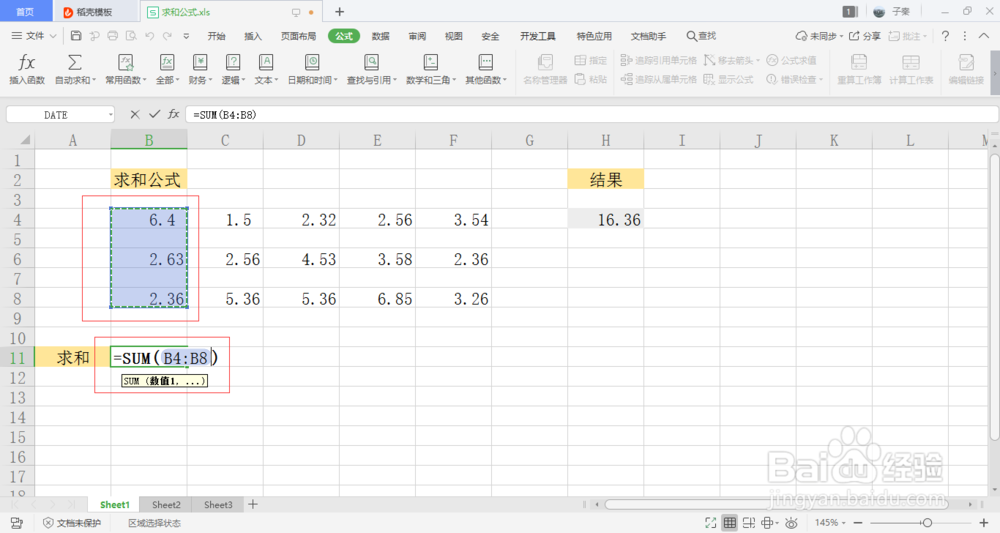This screenshot has height=533, width=1000.
Task: Open a new document tab with plus
Action: [339, 11]
